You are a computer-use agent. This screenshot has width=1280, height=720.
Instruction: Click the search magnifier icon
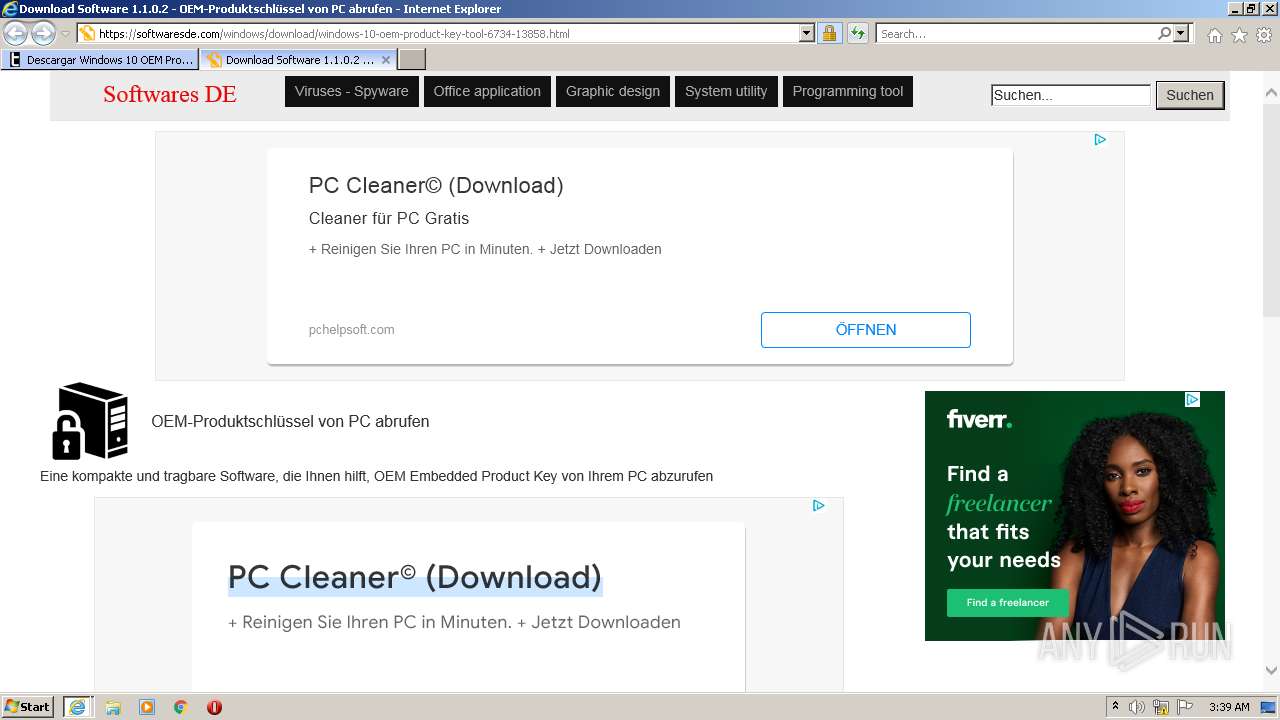[1164, 33]
